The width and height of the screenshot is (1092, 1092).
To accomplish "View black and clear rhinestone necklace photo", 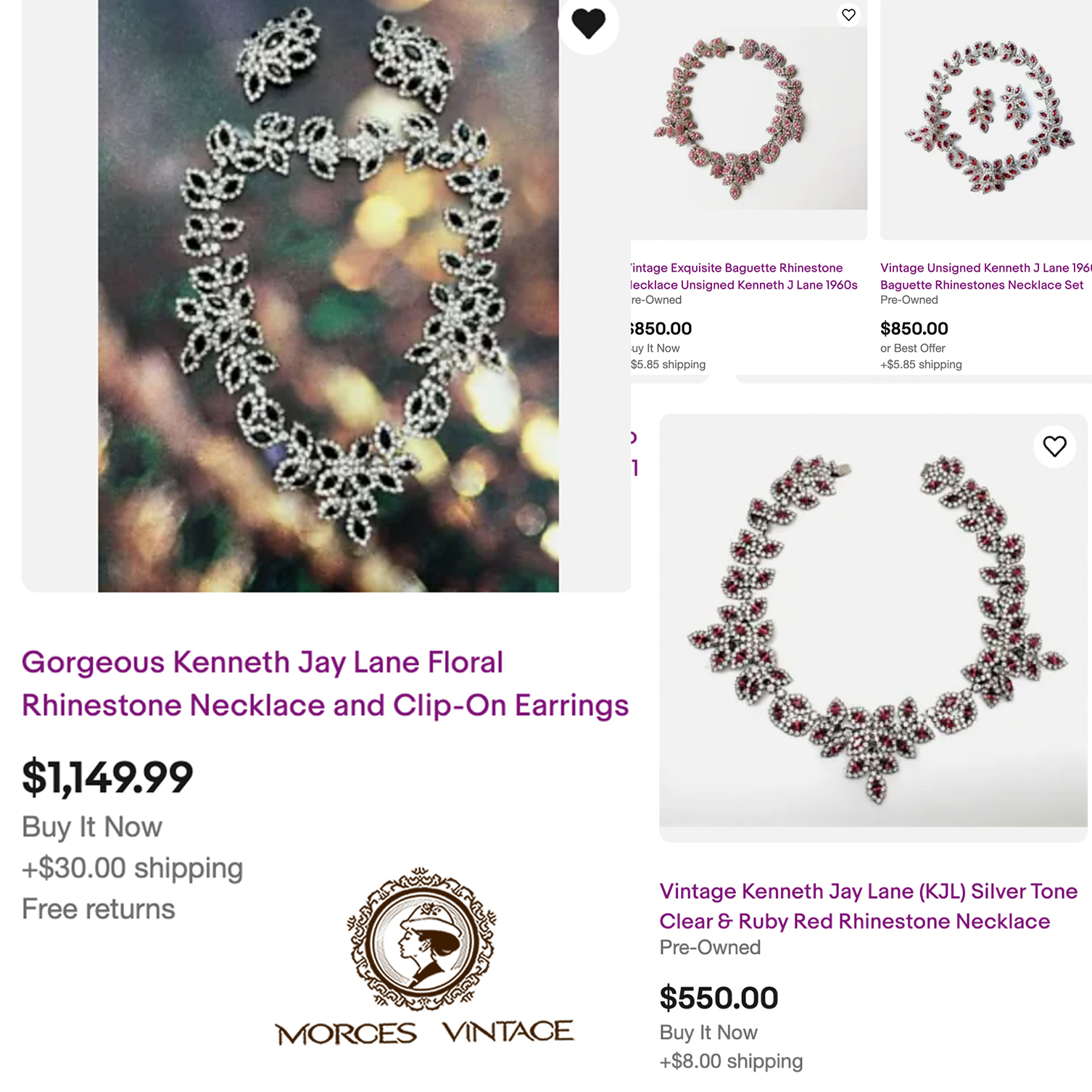I will point(328,296).
